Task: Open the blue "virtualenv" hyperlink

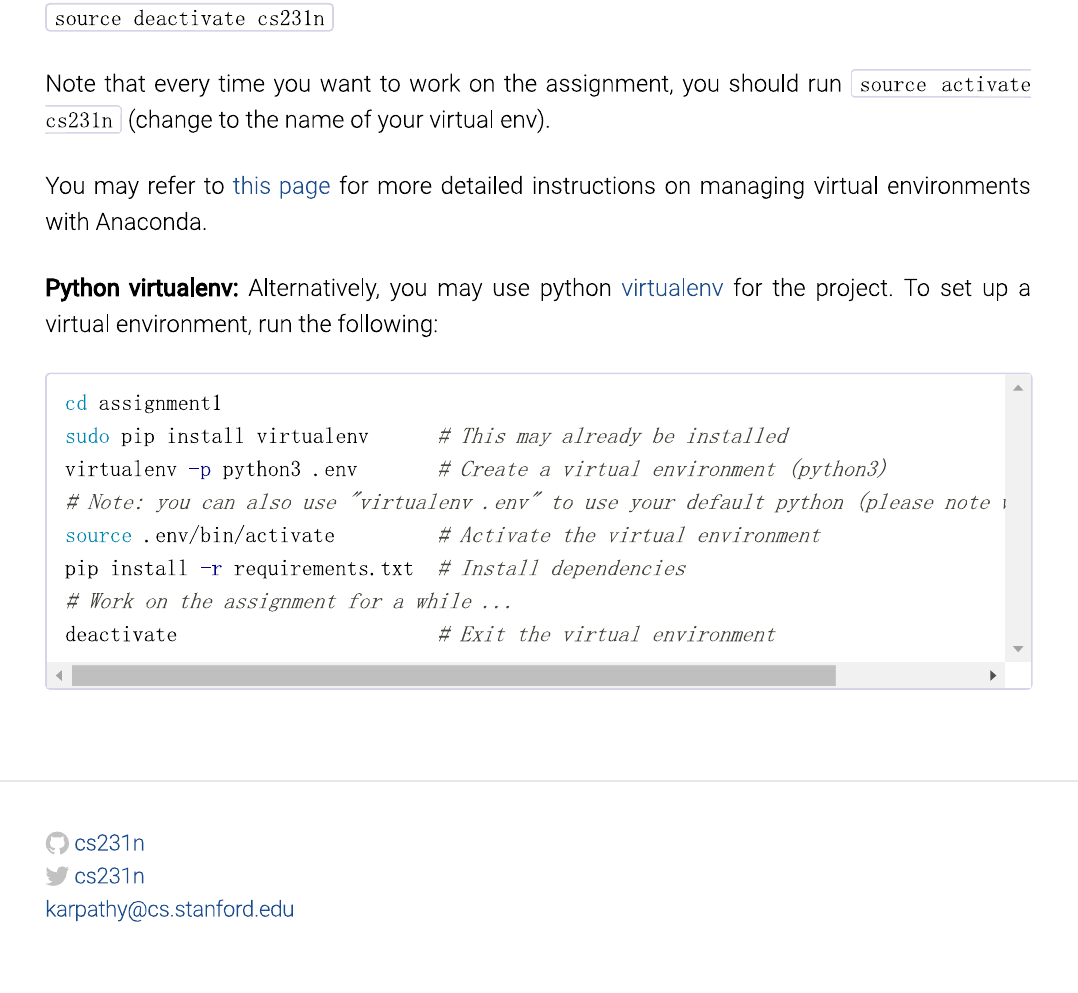Action: (672, 288)
